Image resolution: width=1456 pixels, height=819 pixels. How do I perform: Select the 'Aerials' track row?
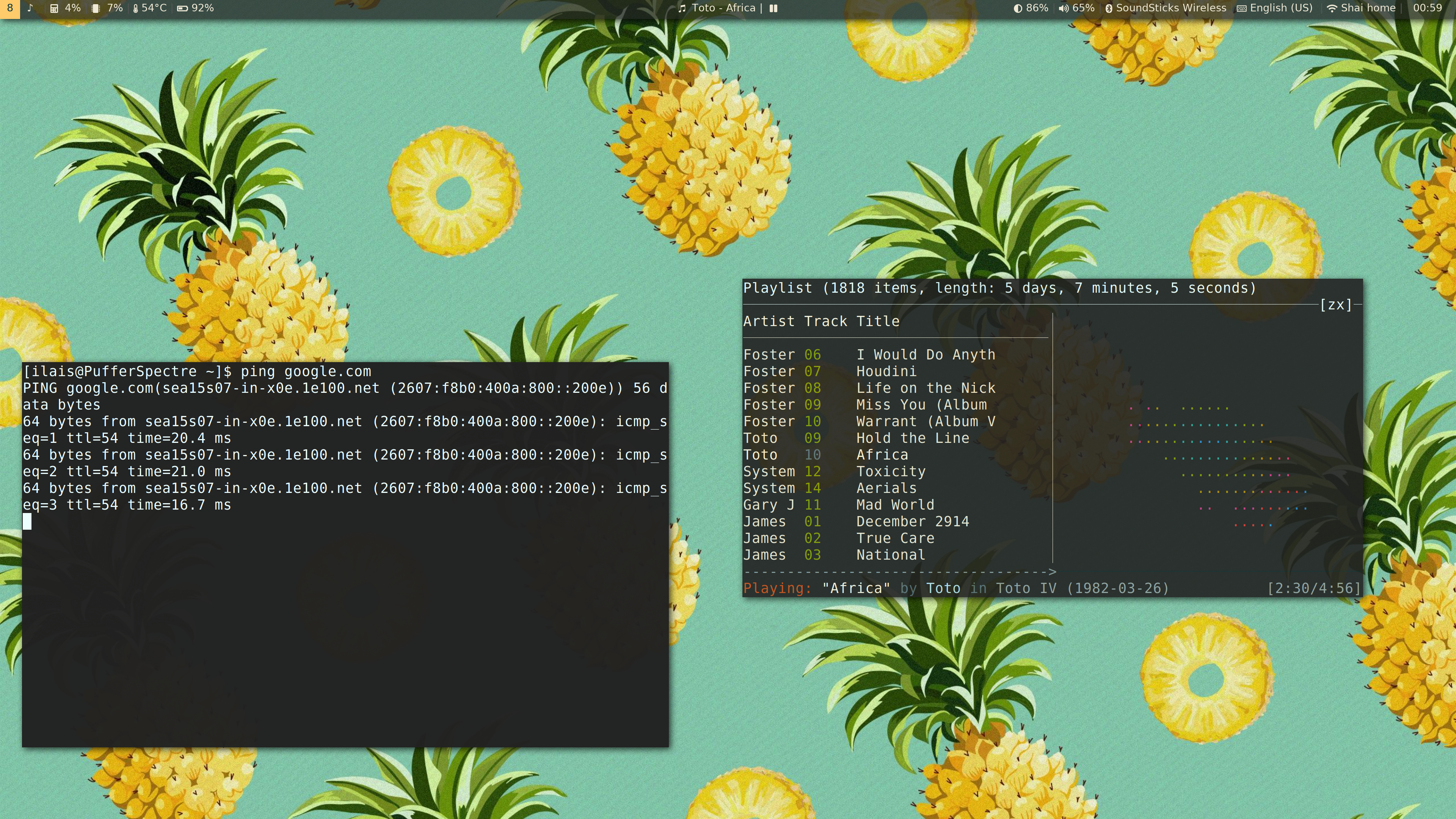coord(896,488)
